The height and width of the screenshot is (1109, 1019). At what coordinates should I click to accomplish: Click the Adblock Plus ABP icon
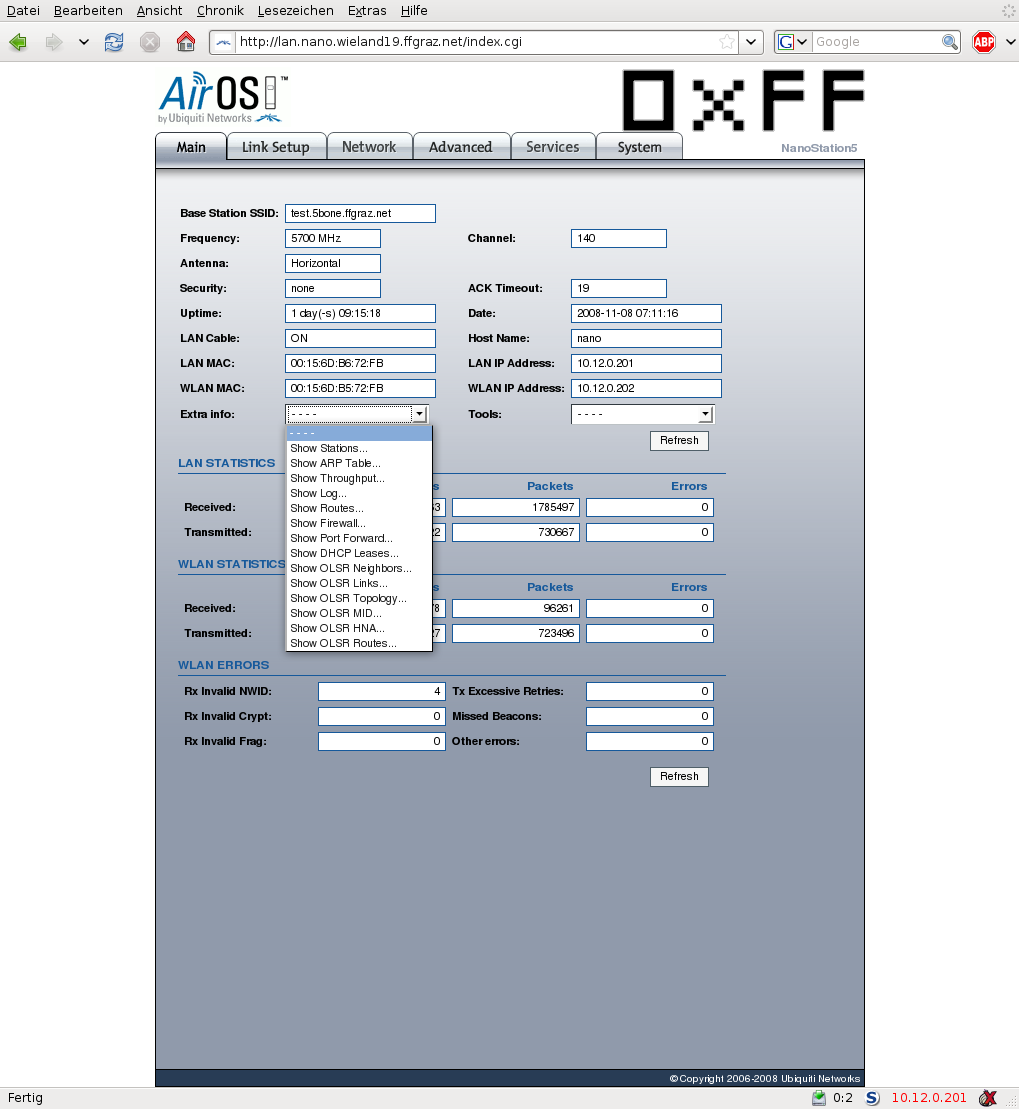[x=984, y=42]
